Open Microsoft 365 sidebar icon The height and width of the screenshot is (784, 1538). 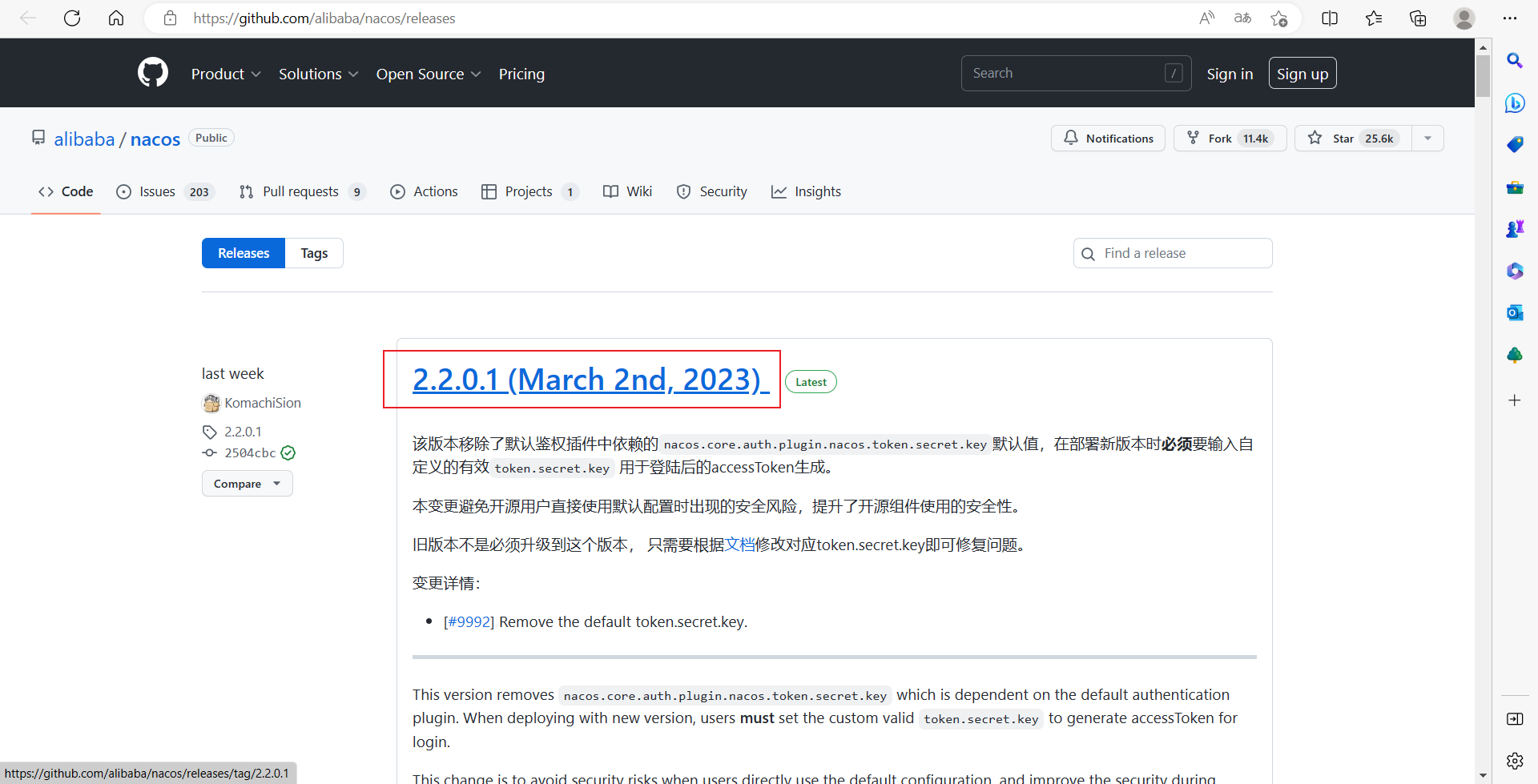pyautogui.click(x=1514, y=271)
